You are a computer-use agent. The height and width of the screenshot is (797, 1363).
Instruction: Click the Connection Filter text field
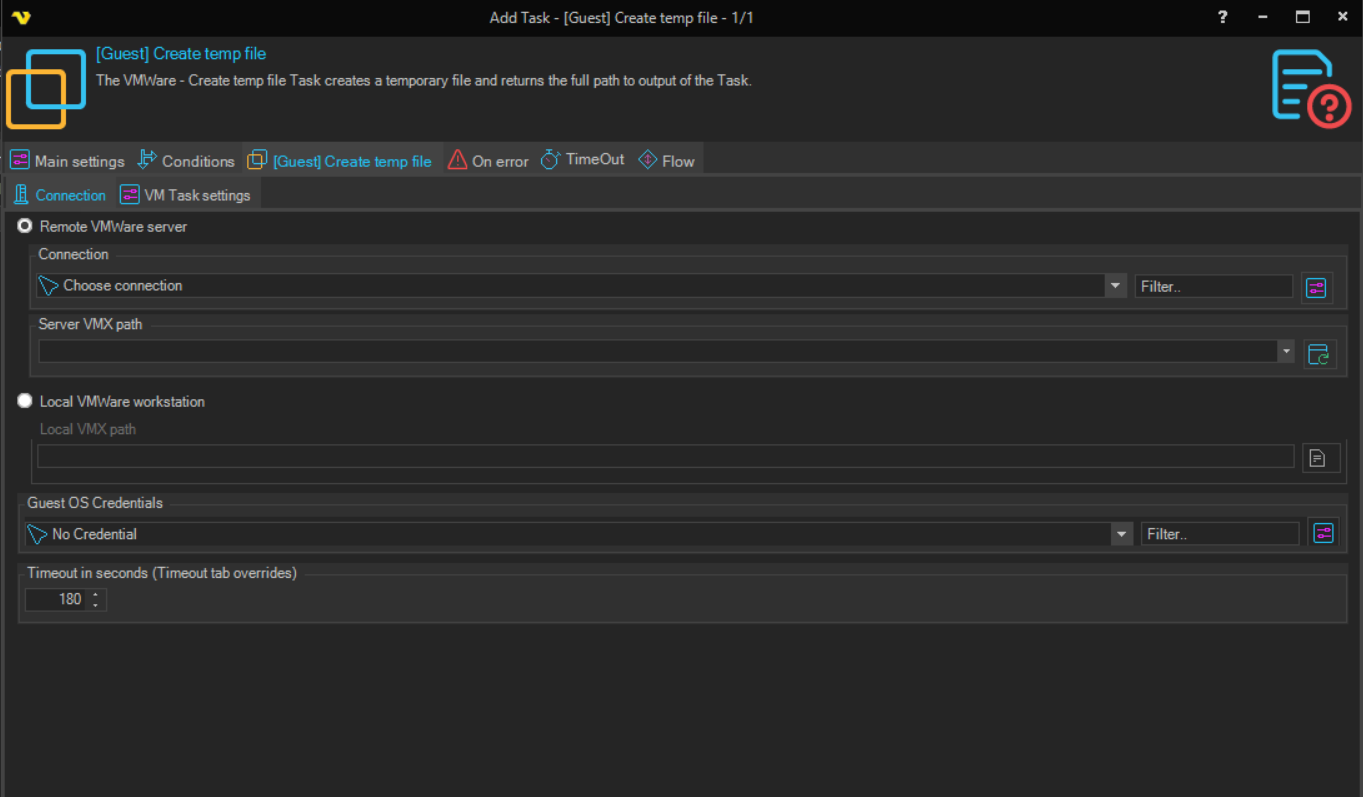click(x=1213, y=287)
